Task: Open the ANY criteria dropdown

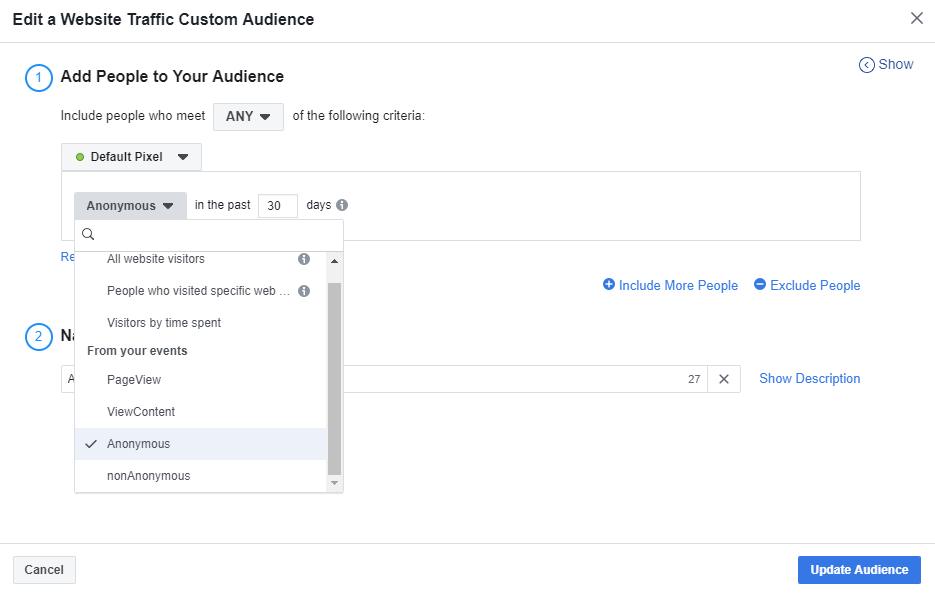Action: 248,116
